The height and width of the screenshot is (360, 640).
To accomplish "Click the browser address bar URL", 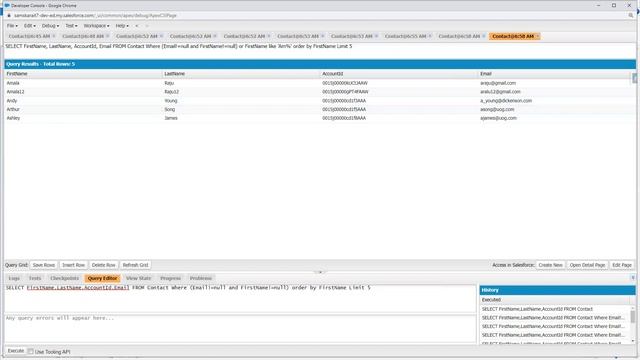I will tap(96, 16).
